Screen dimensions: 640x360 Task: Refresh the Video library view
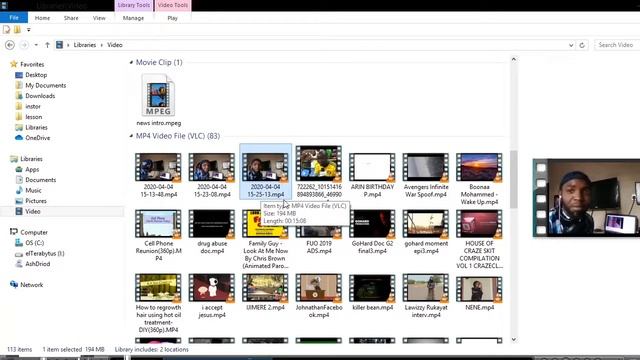tap(582, 45)
